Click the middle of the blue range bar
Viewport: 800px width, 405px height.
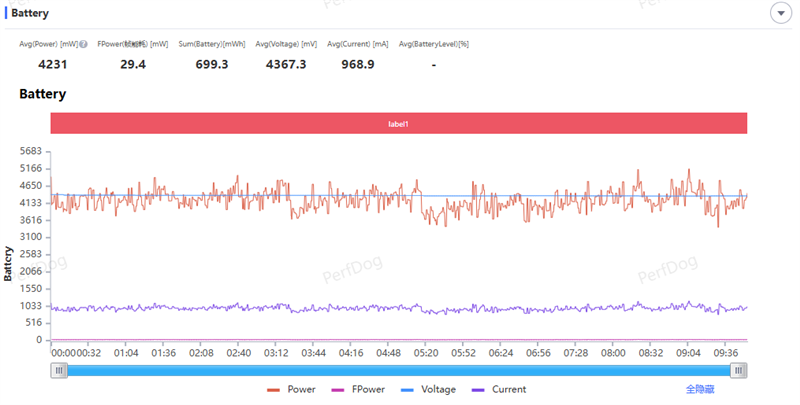[399, 370]
